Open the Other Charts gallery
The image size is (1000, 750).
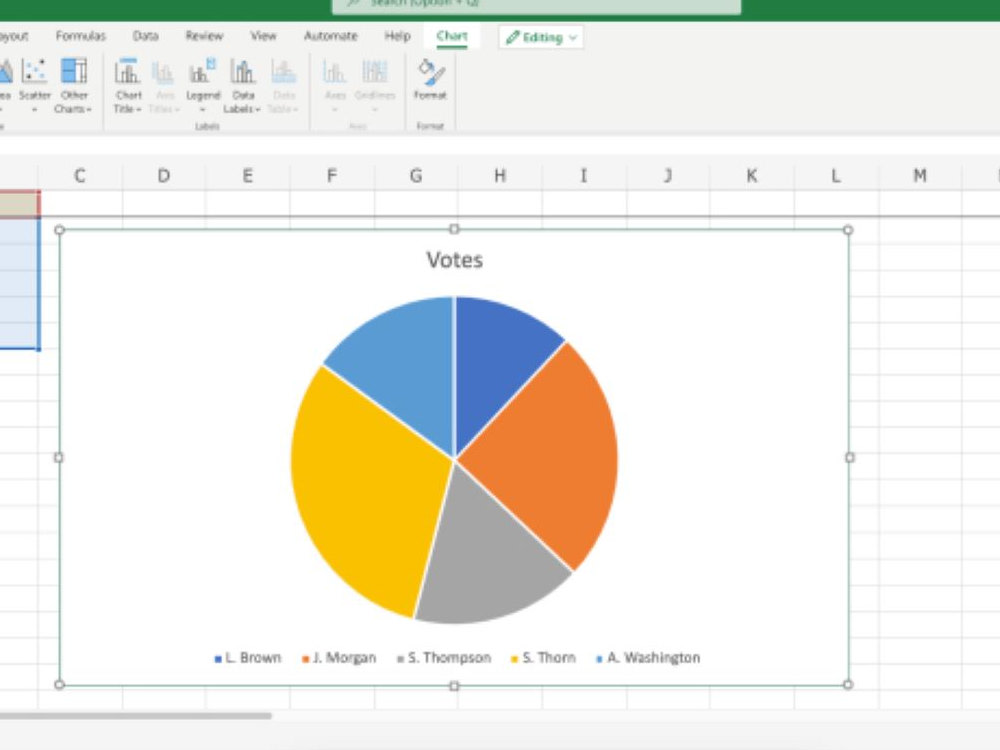coord(73,85)
